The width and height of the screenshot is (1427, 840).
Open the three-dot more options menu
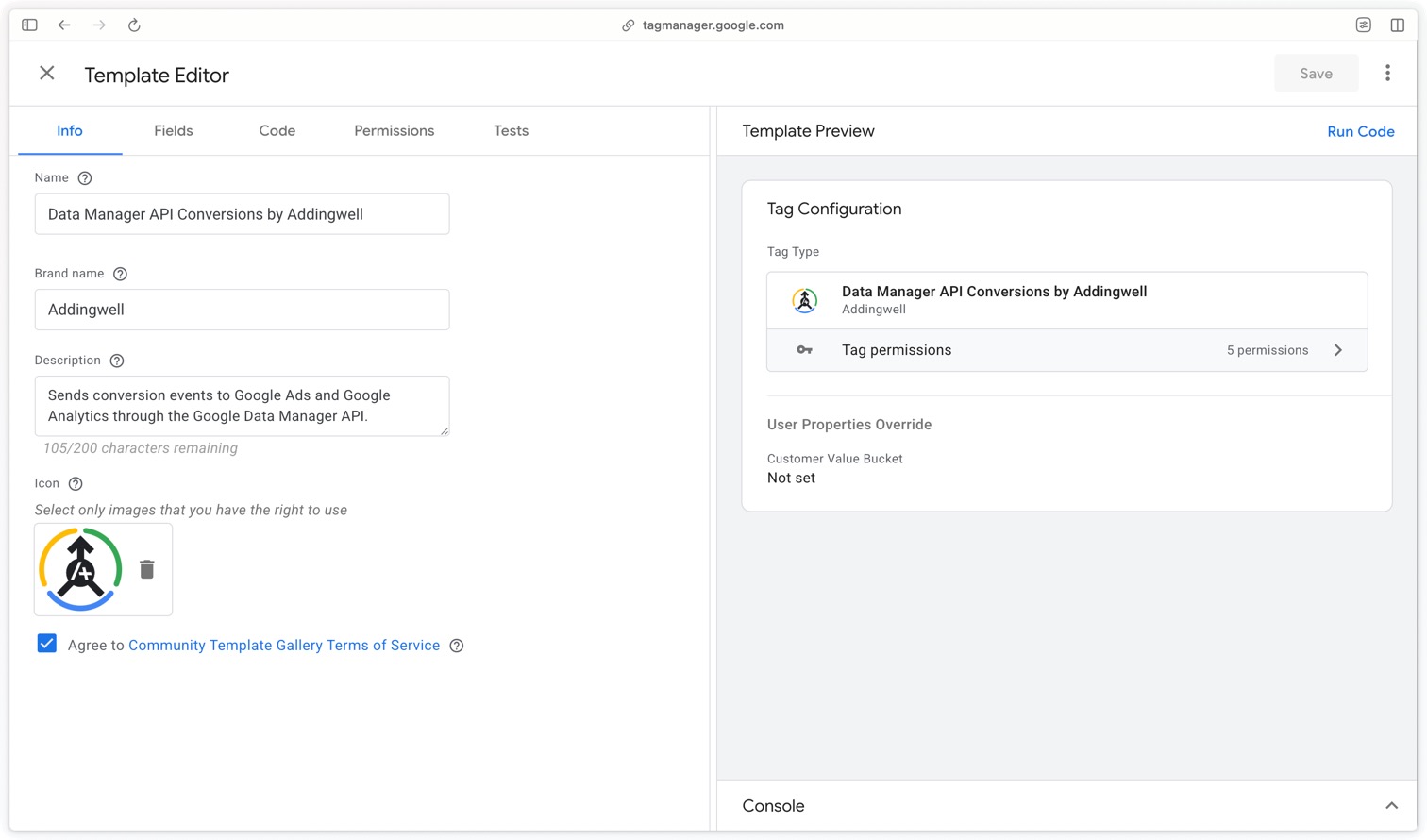point(1387,74)
